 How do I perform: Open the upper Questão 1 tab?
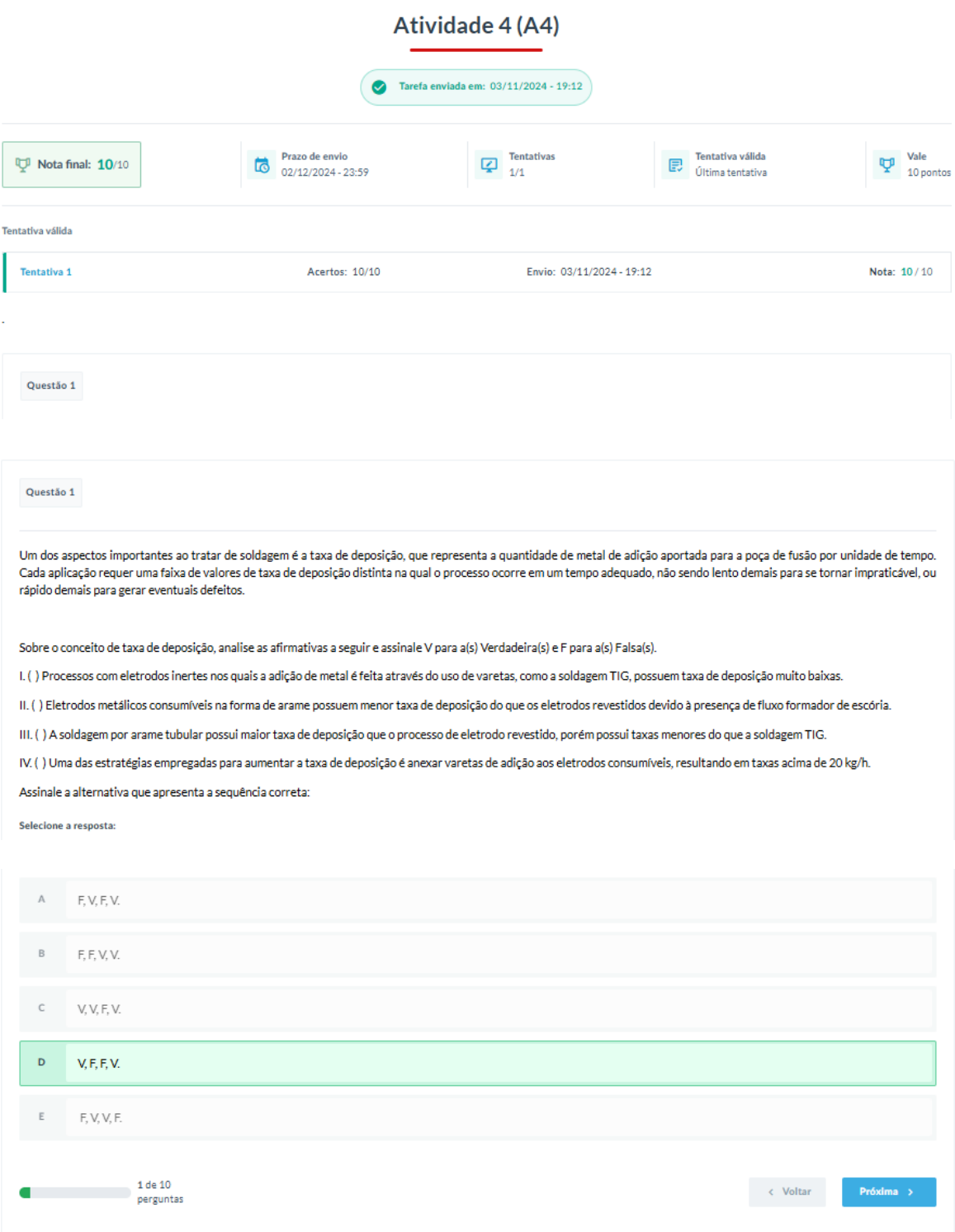pos(51,385)
